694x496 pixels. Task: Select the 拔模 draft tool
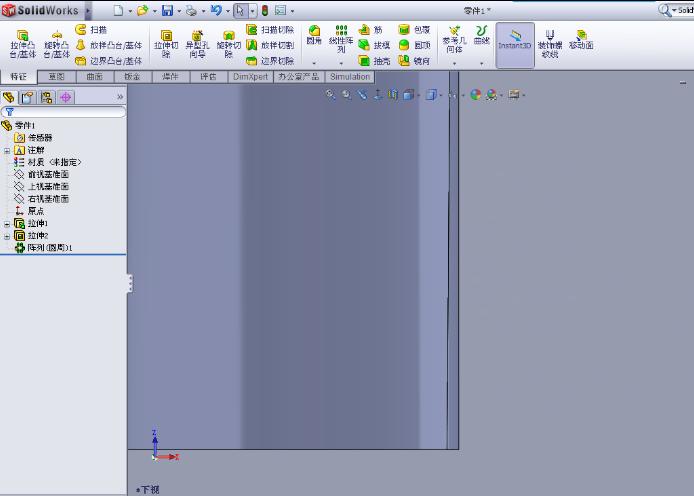tap(374, 45)
